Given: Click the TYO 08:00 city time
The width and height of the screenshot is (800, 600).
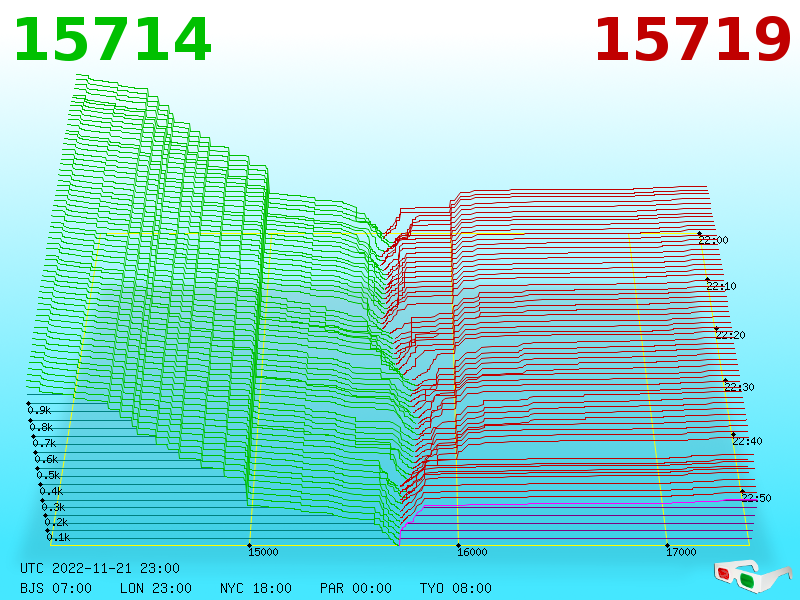Looking at the screenshot, I should click(456, 588).
